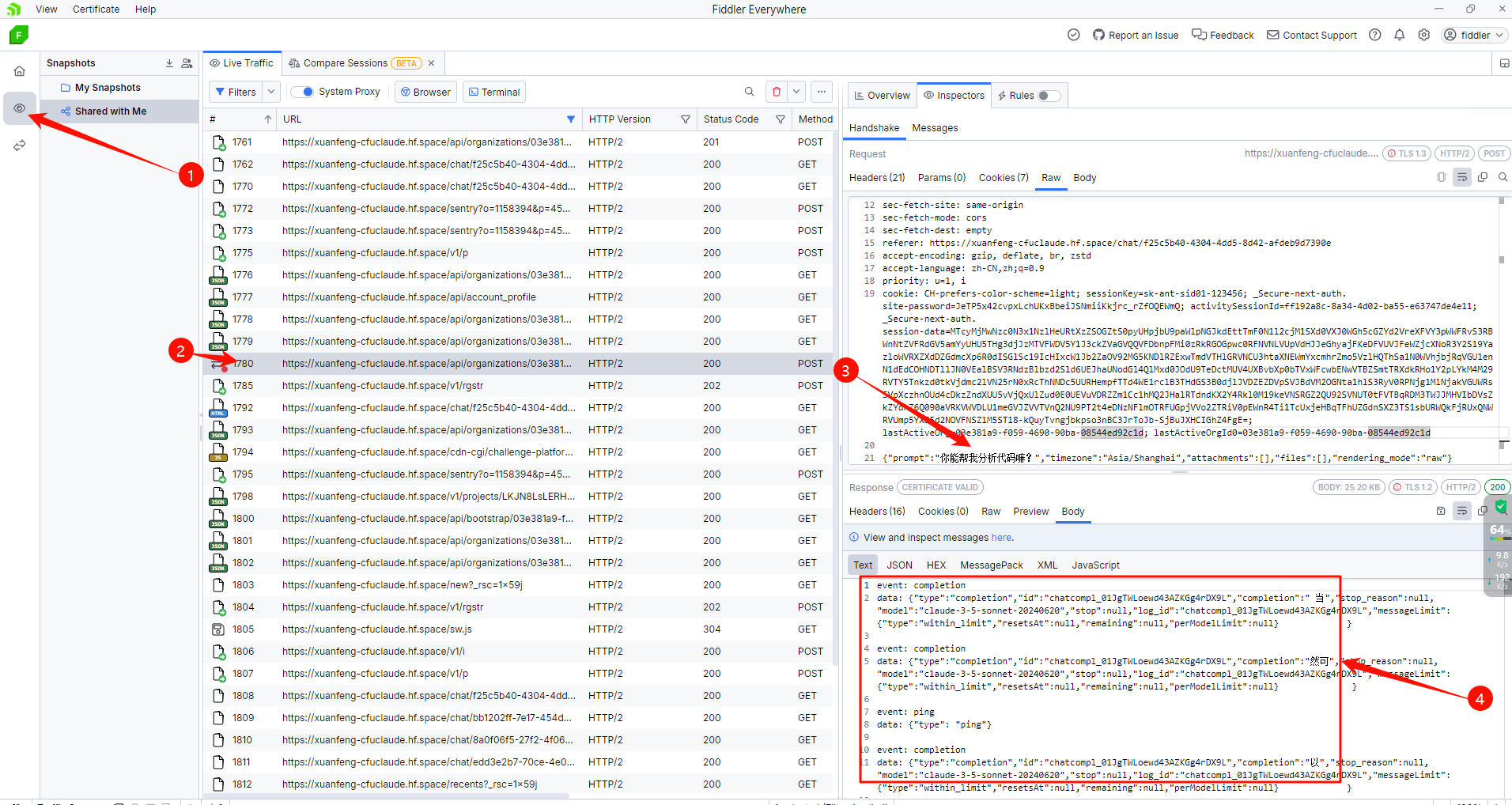1512x805 pixels.
Task: Open the notifications bell
Action: (1400, 35)
